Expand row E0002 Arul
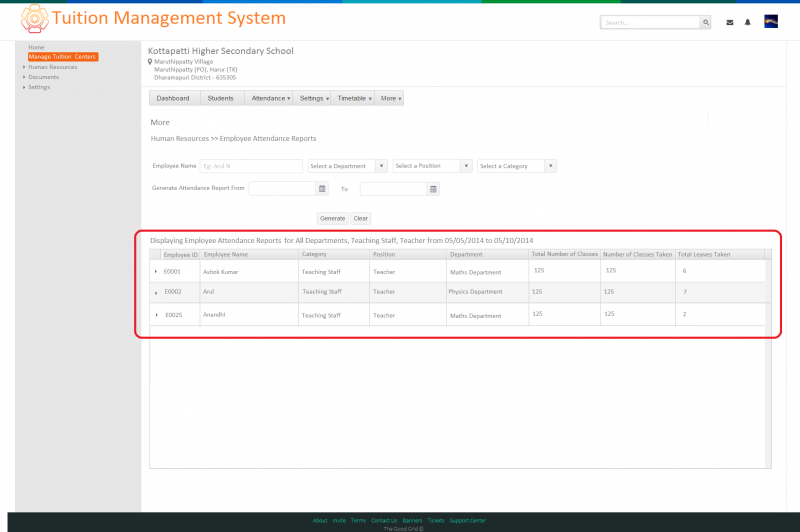800x532 pixels. tap(156, 293)
